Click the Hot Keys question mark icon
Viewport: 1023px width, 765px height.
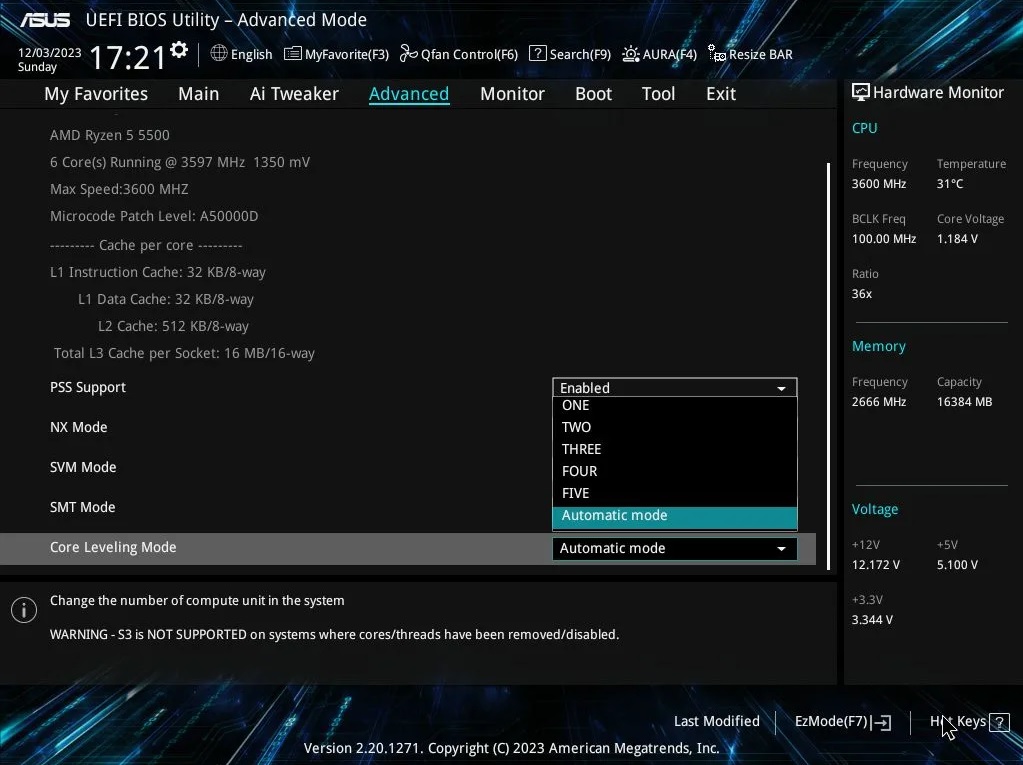click(x=1000, y=722)
